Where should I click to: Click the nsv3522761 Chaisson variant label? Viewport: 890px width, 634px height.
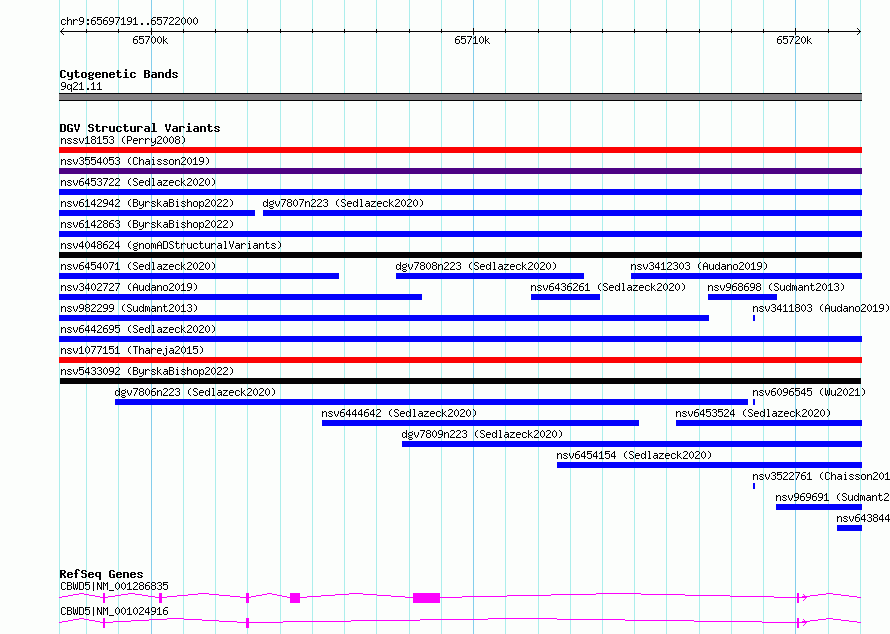pyautogui.click(x=821, y=476)
